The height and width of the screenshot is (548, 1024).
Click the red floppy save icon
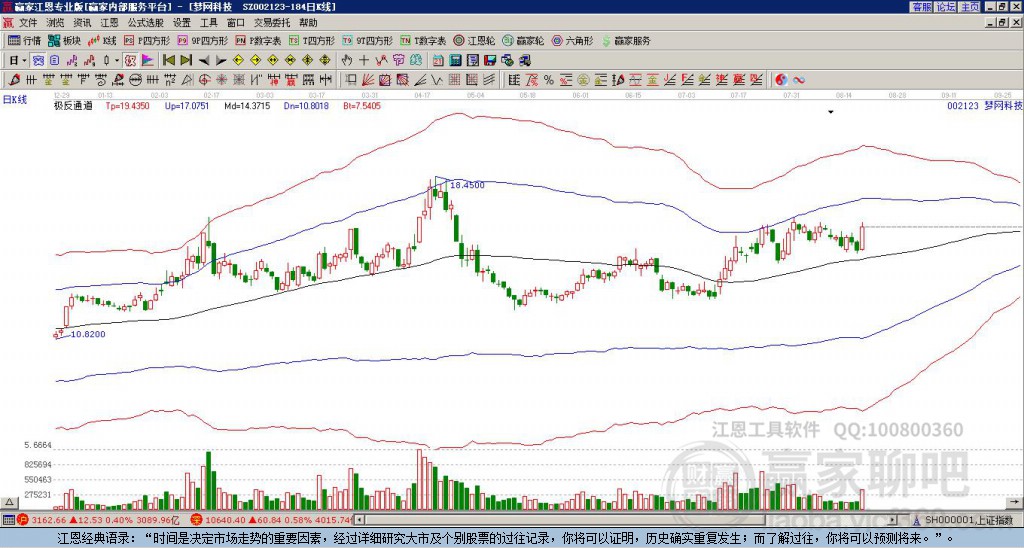point(490,60)
